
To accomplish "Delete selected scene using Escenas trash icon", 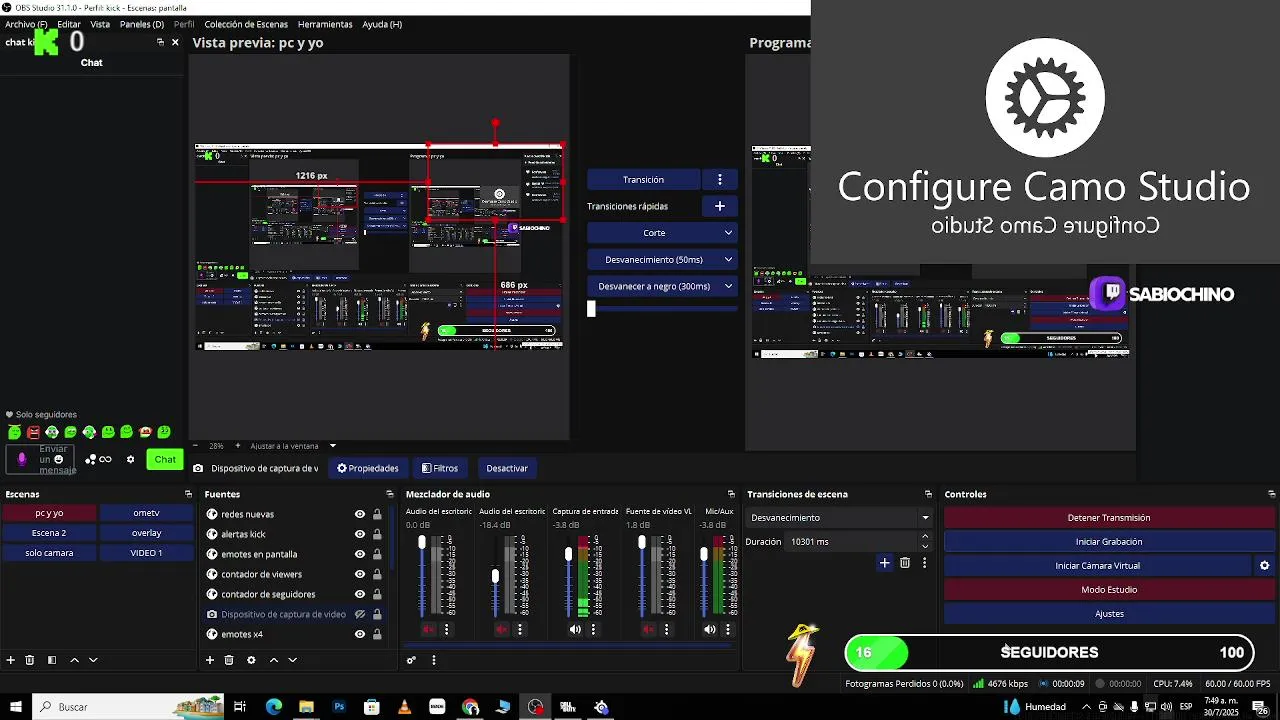I will coord(30,660).
